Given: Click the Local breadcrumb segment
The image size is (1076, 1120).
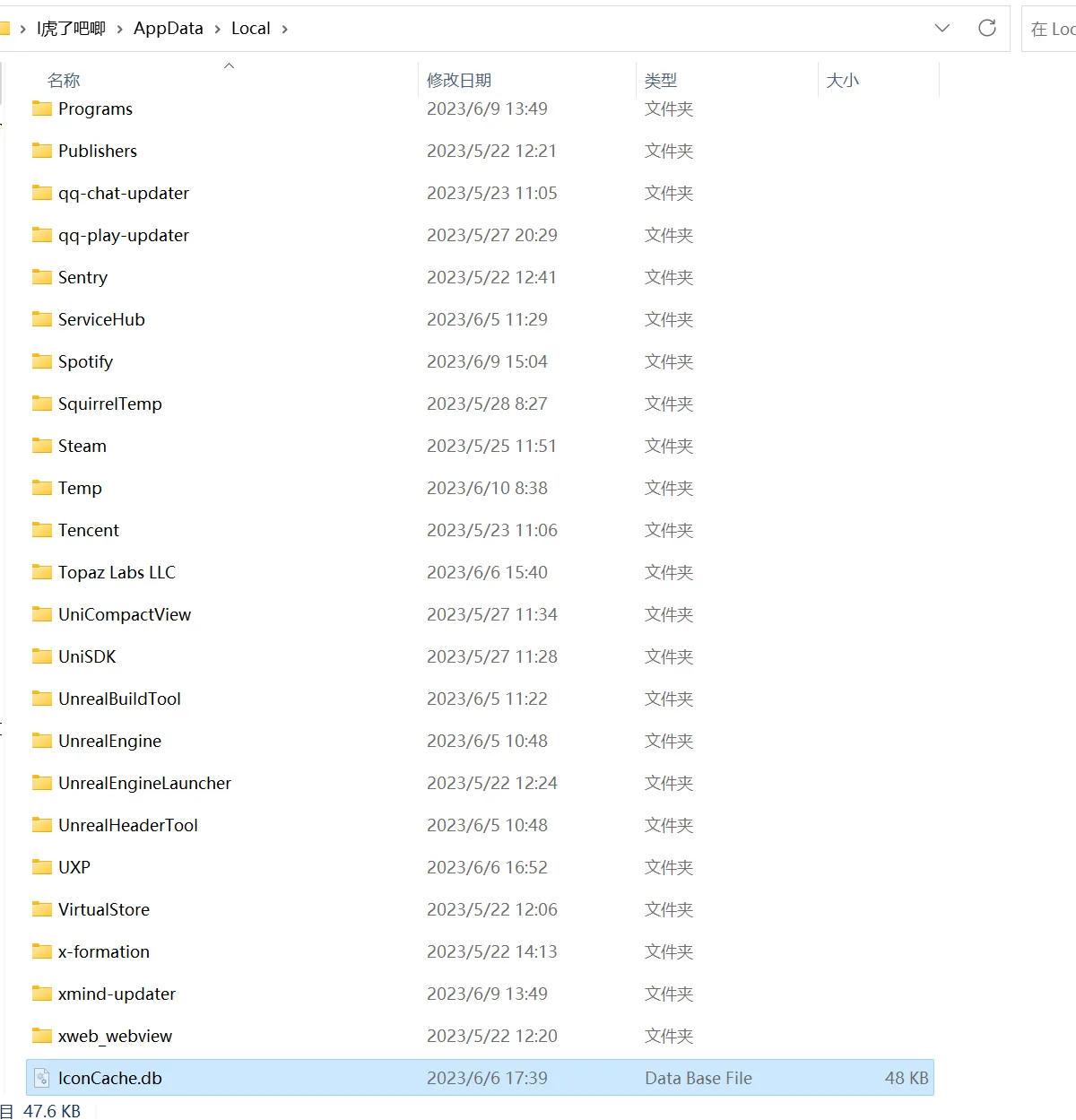Looking at the screenshot, I should pos(251,29).
